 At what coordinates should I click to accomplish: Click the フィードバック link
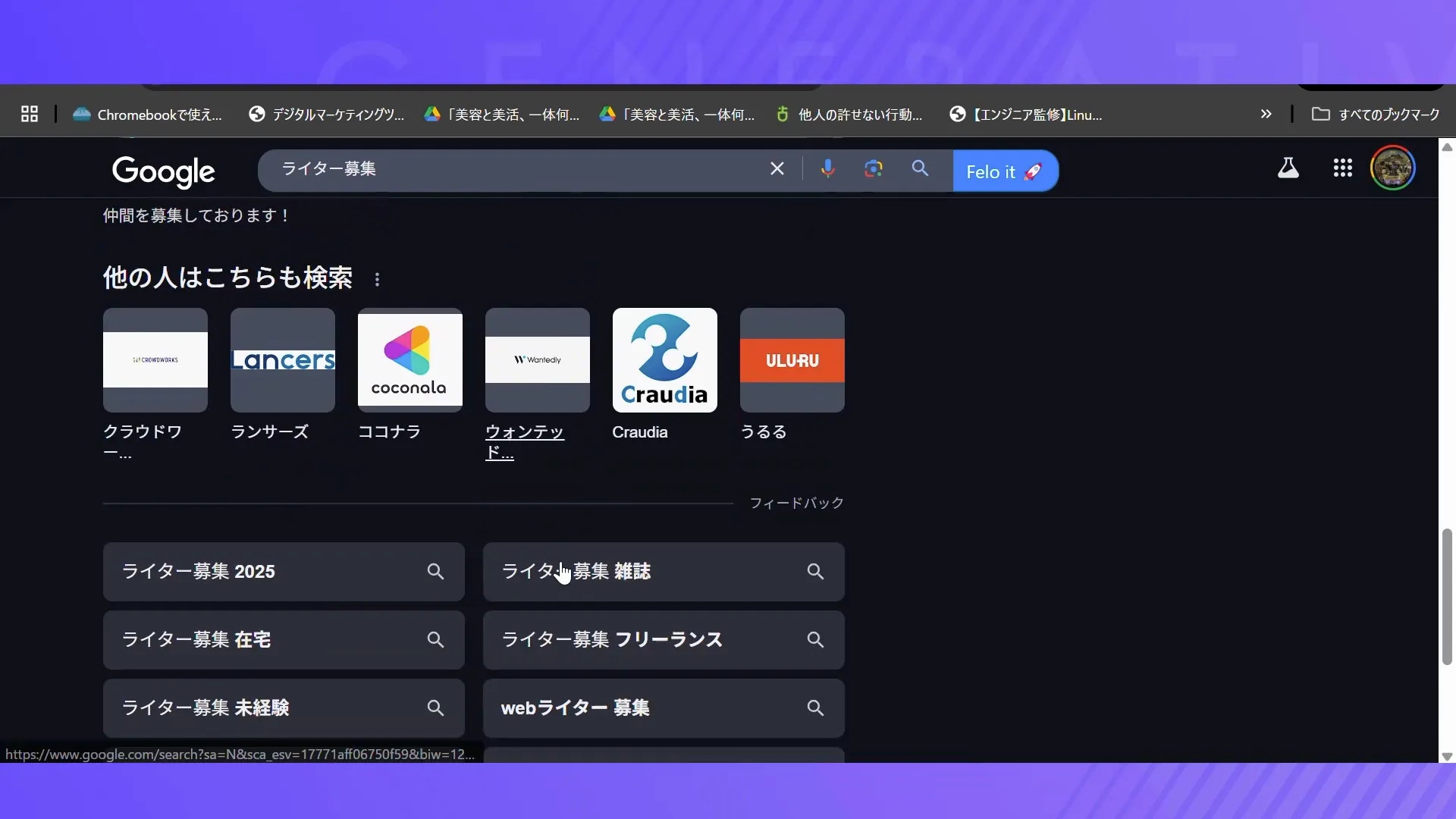pos(796,502)
